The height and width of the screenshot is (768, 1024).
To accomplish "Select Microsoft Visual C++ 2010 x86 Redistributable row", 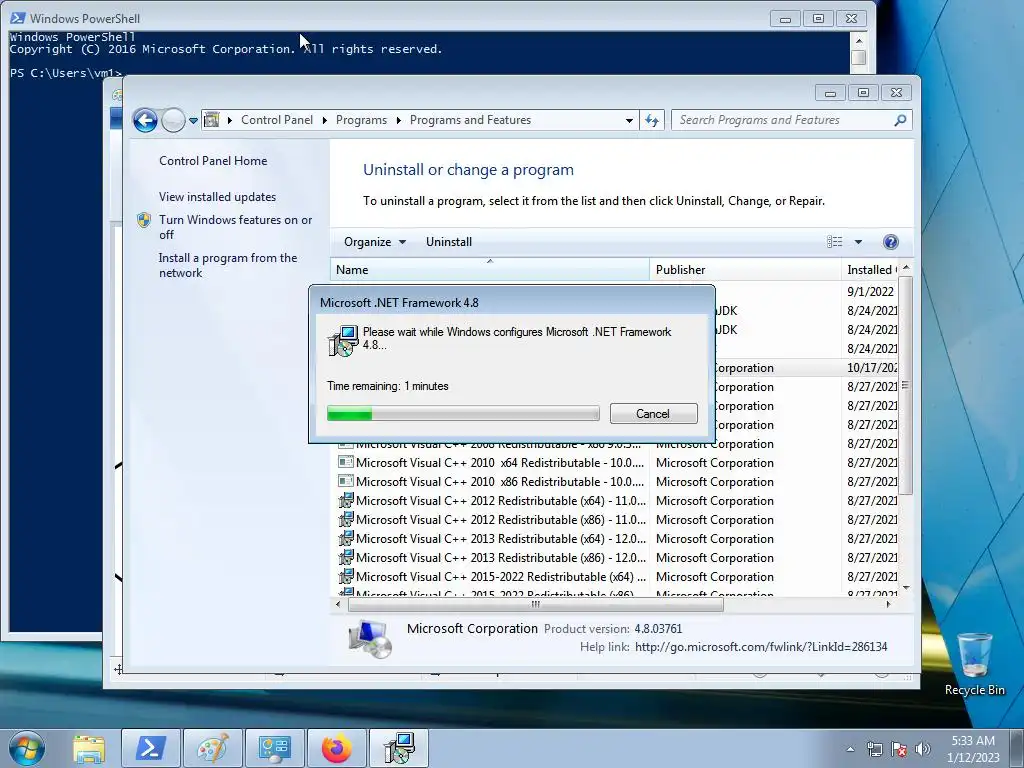I will click(x=617, y=481).
